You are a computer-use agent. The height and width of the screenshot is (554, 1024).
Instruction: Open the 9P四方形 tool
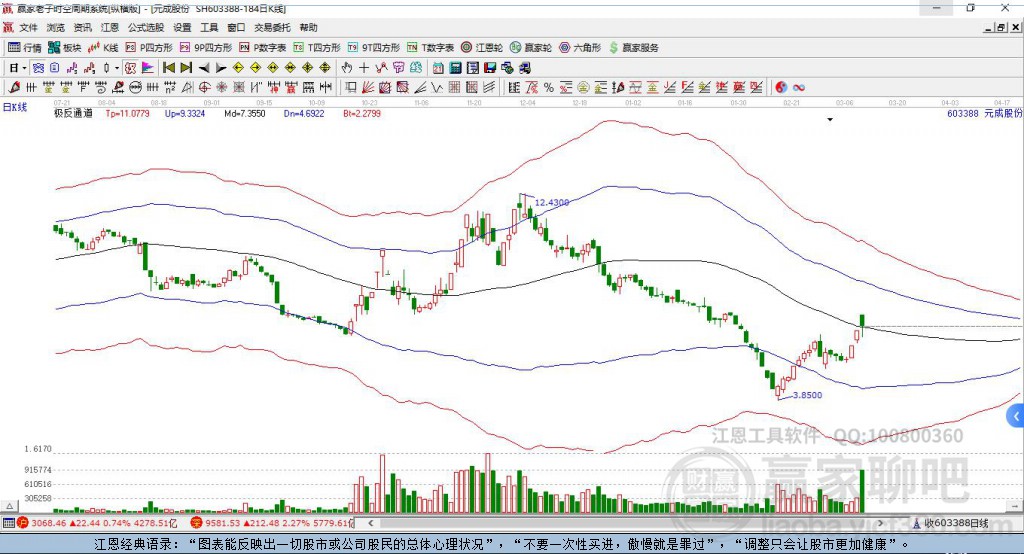pos(206,48)
